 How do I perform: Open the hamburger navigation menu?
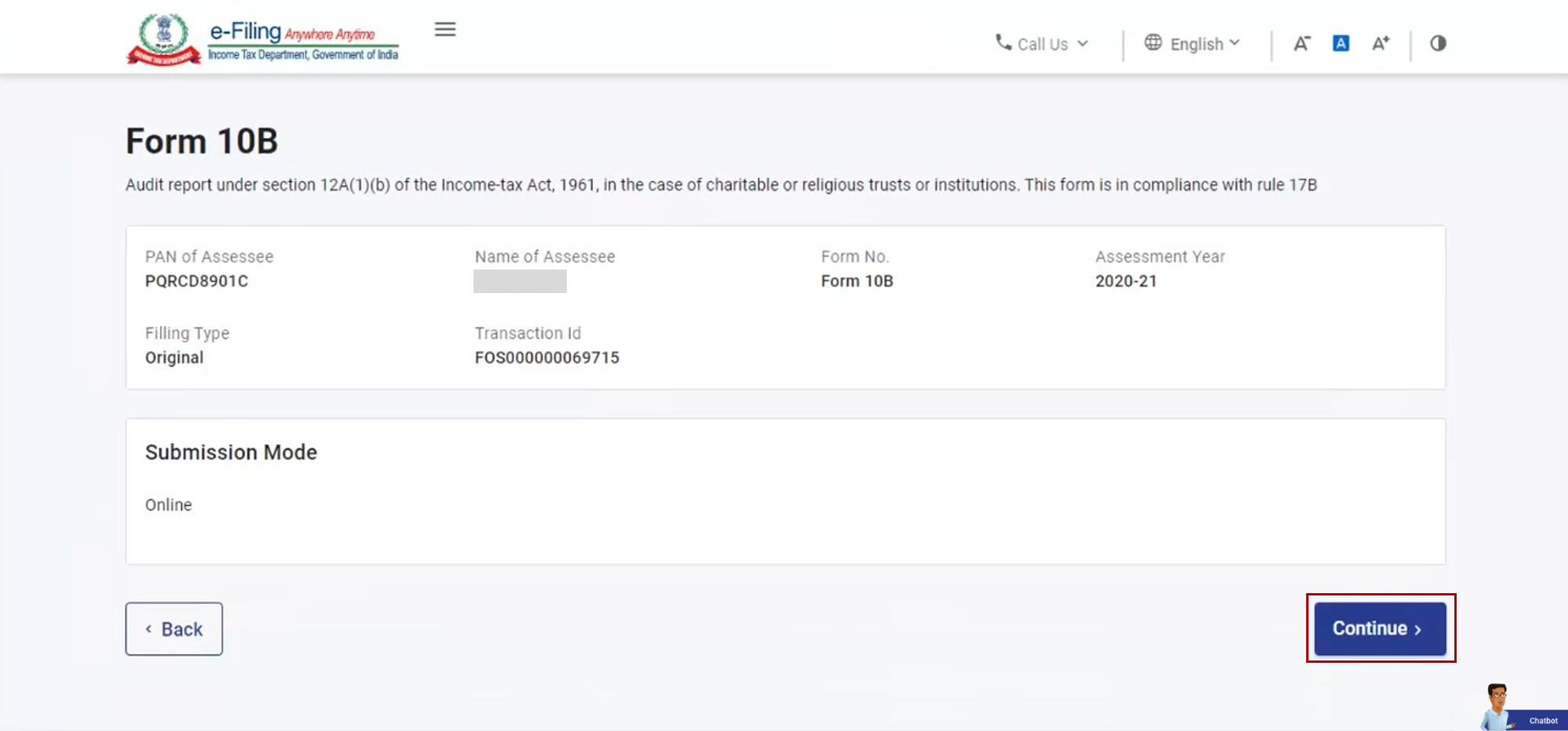pos(445,30)
